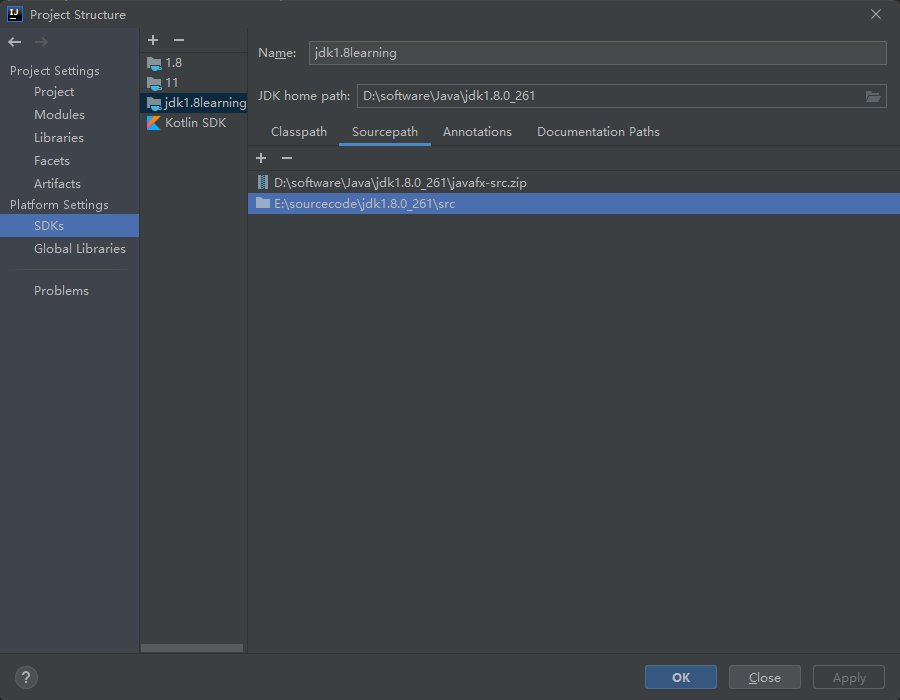The height and width of the screenshot is (700, 900).
Task: Apply the current changes
Action: 848,677
